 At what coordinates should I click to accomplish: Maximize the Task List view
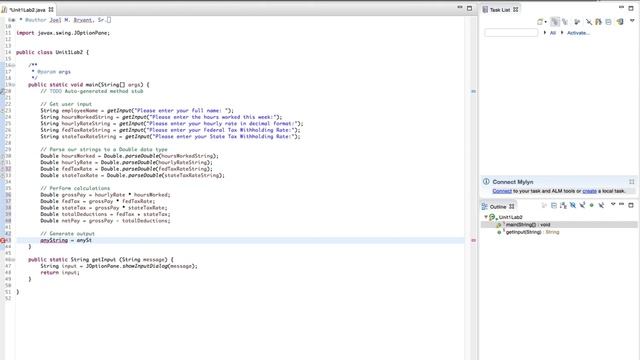pyautogui.click(x=631, y=8)
